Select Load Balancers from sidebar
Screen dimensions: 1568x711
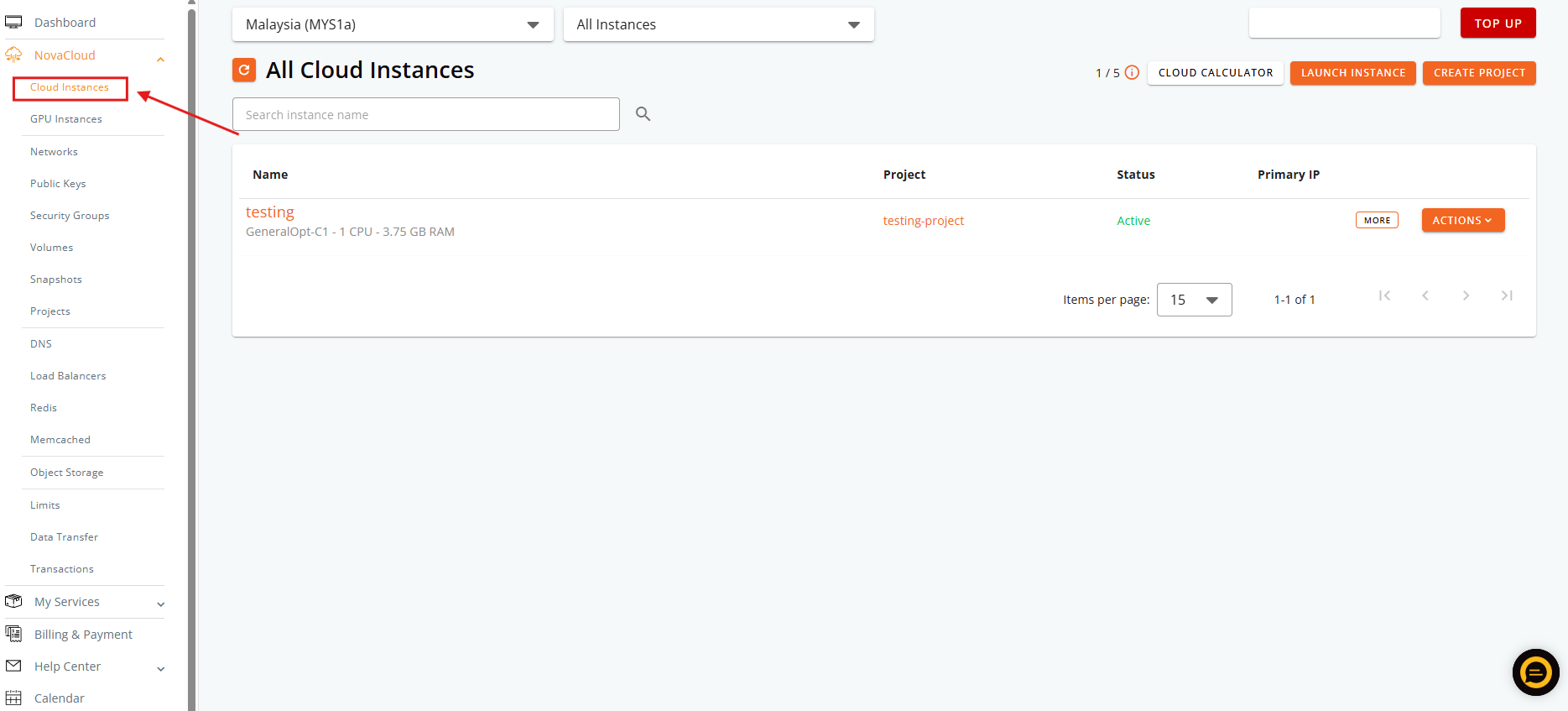68,376
